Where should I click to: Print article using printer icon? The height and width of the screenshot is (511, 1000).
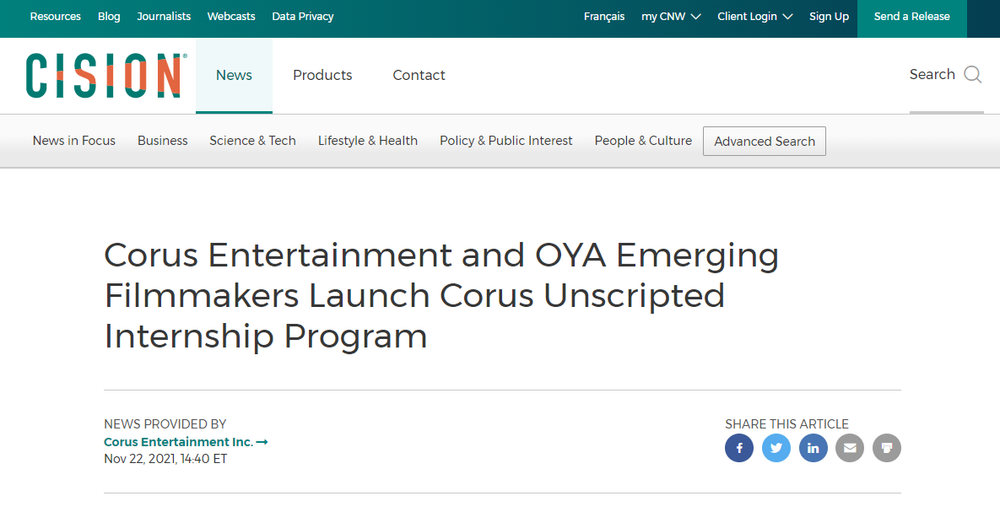tap(887, 448)
